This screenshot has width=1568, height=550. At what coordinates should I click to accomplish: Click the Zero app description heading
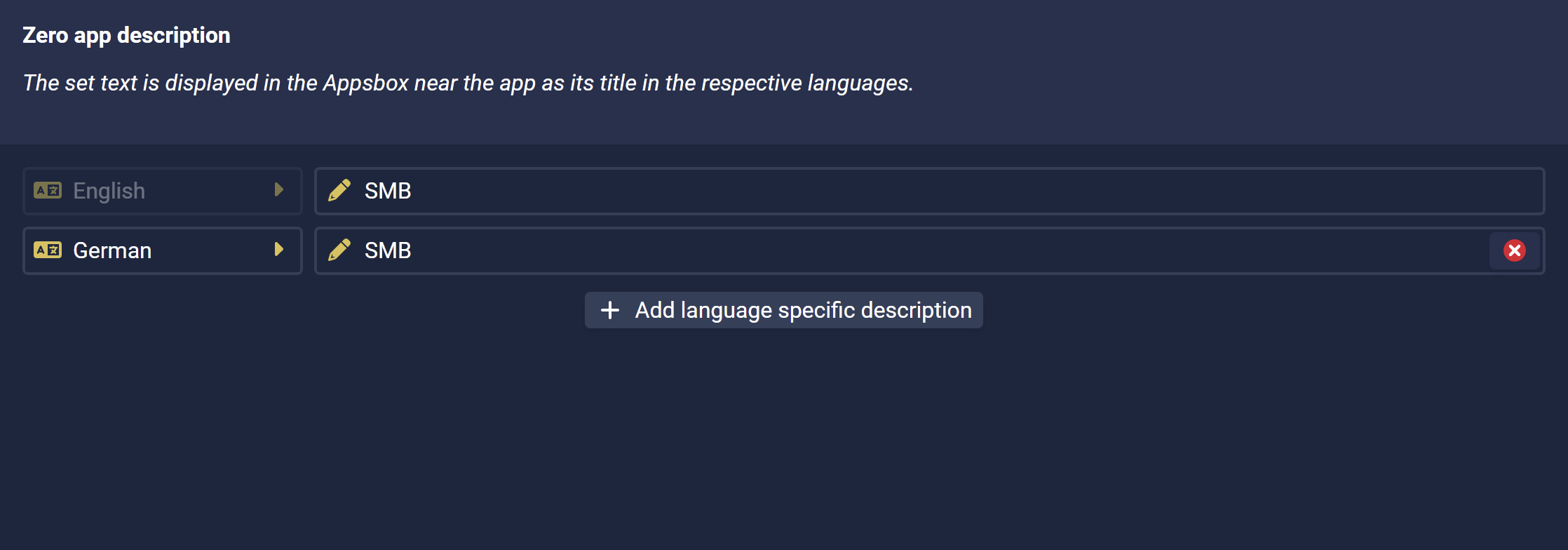click(x=126, y=35)
